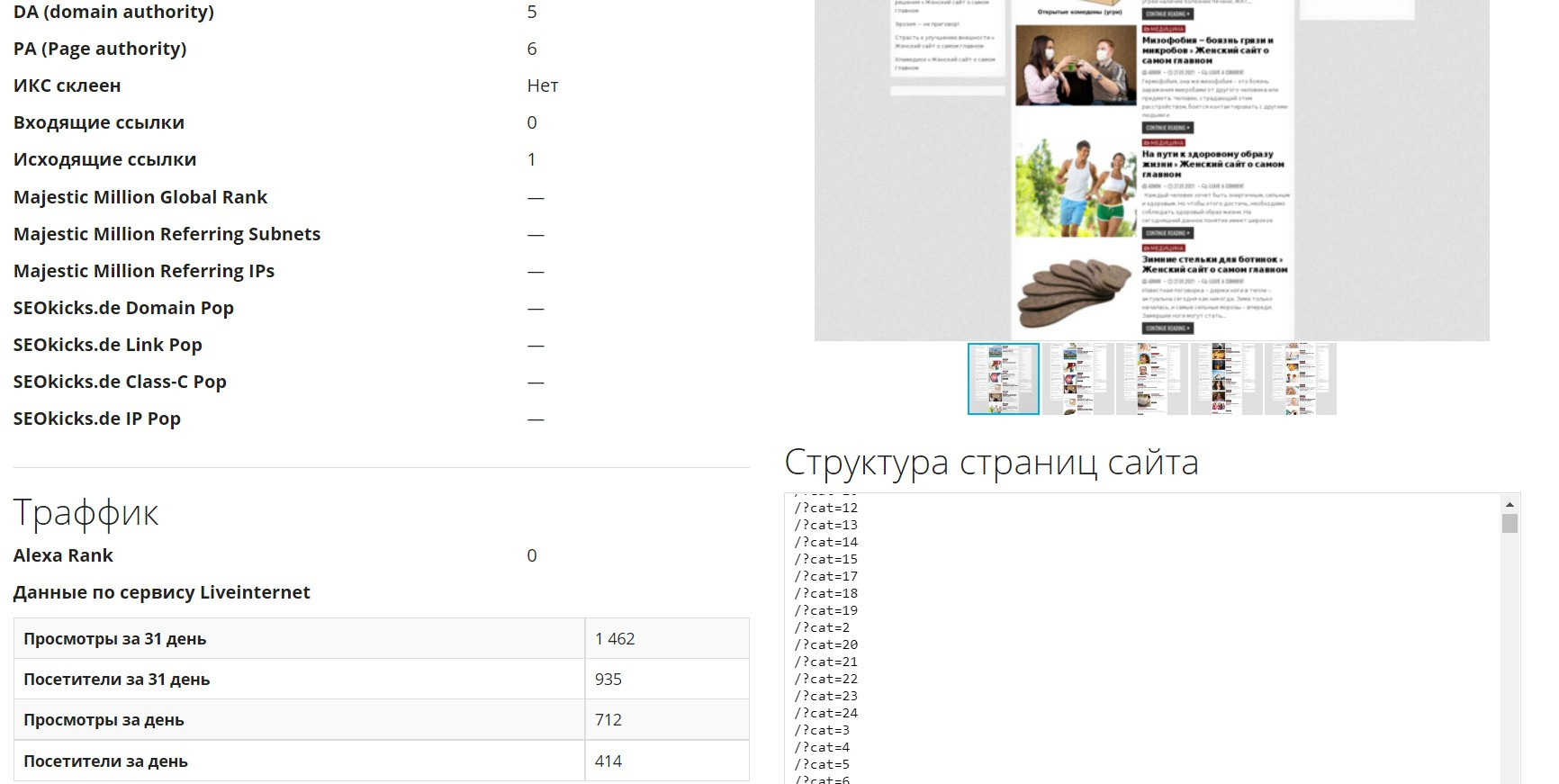Click the value "1" for Исходящие ссылки
Viewport: 1559px width, 784px height.
[532, 159]
